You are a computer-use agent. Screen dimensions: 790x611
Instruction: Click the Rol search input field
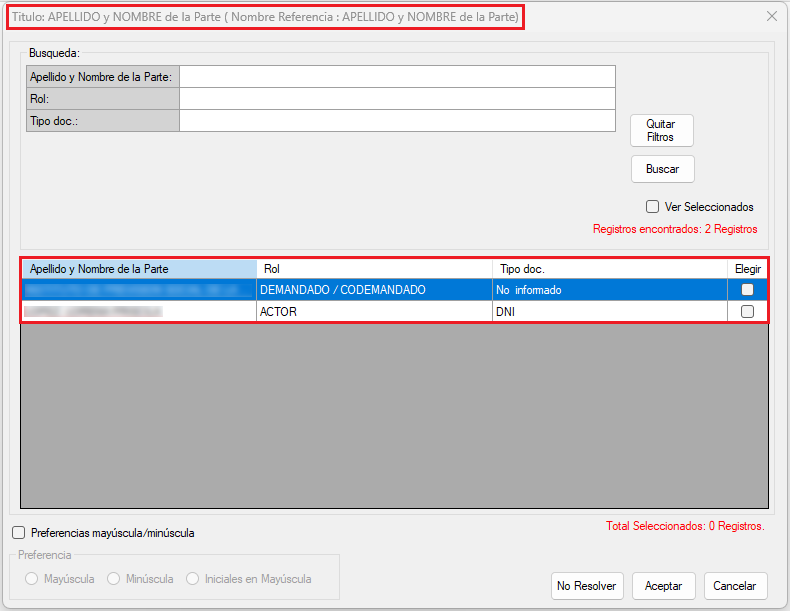pos(397,99)
